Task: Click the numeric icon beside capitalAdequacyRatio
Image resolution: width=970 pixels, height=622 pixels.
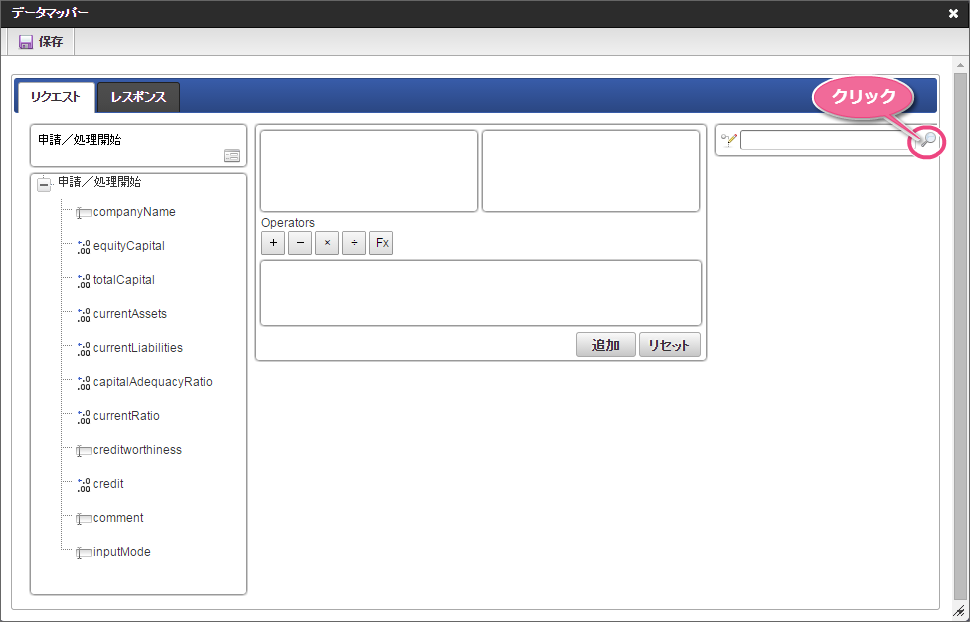Action: click(84, 383)
